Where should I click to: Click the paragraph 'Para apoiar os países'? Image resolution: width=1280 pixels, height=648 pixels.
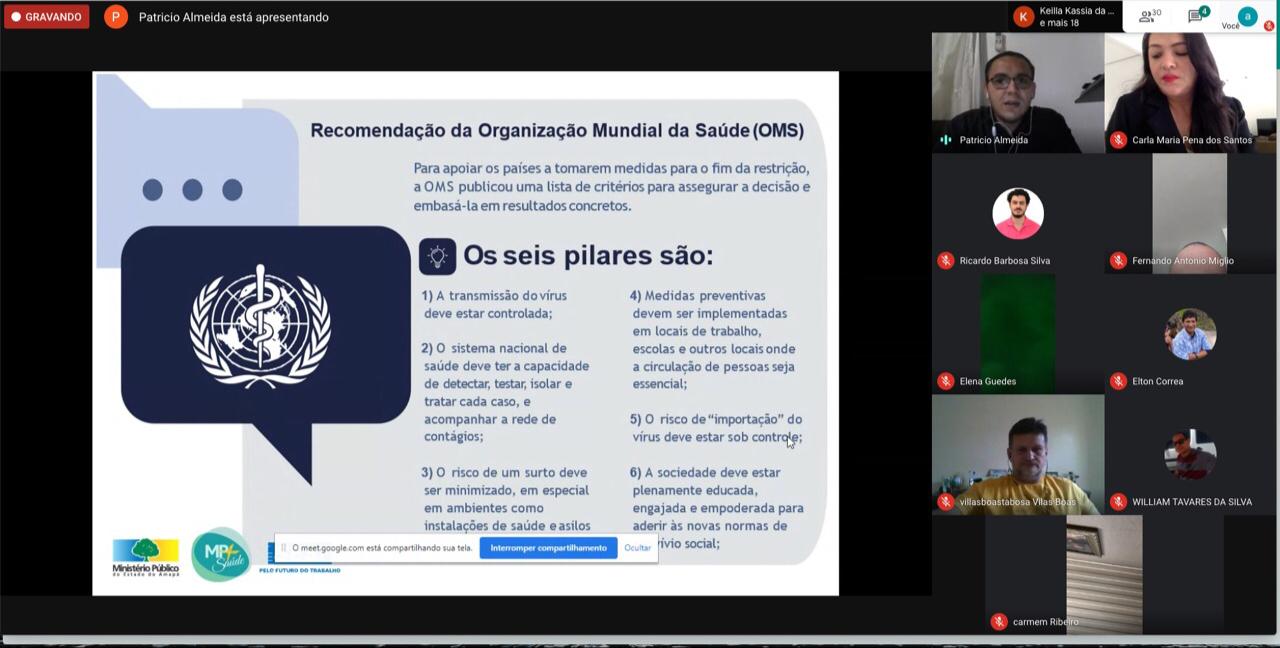point(611,186)
